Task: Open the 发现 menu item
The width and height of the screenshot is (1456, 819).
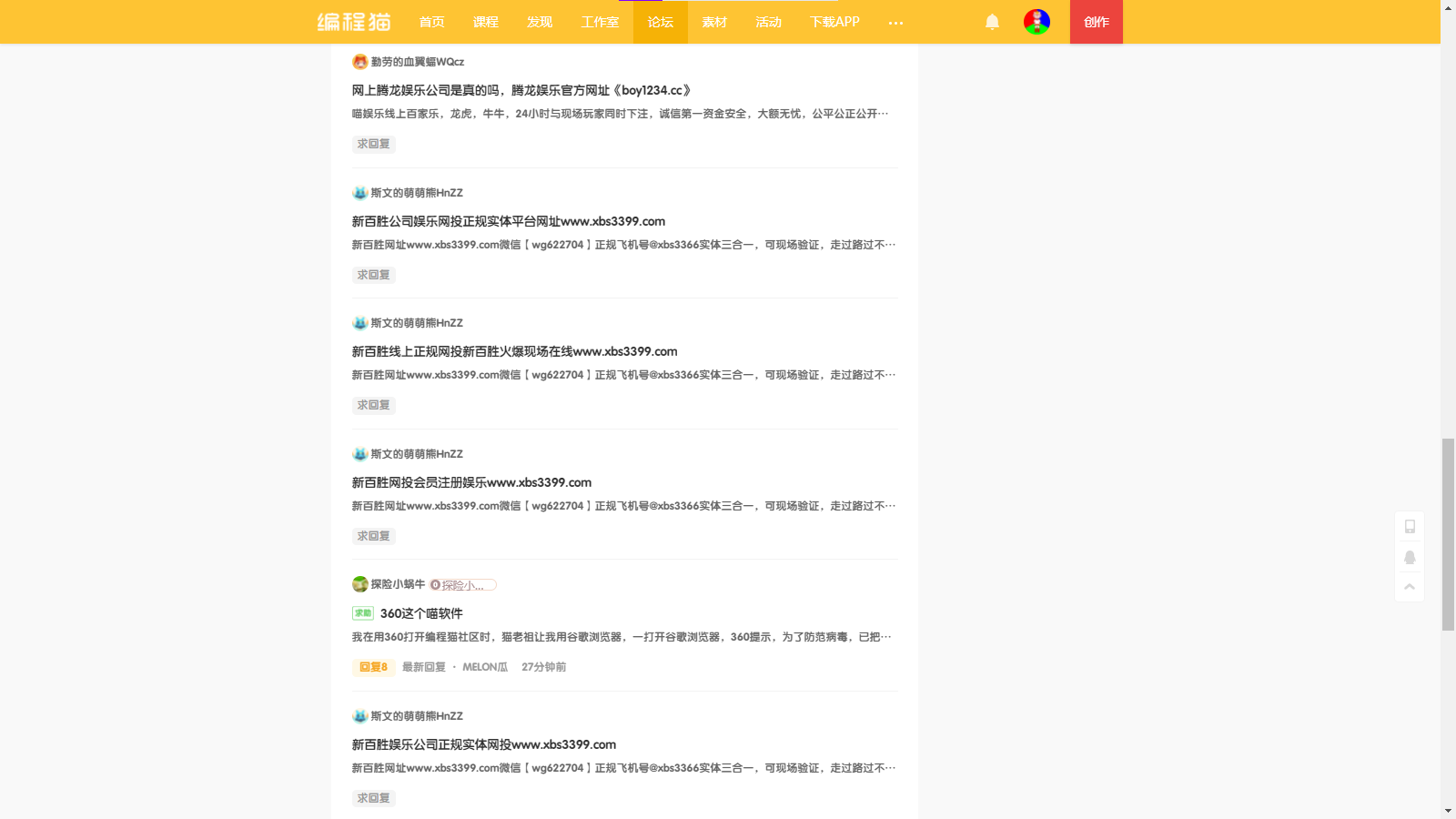Action: pos(540,22)
